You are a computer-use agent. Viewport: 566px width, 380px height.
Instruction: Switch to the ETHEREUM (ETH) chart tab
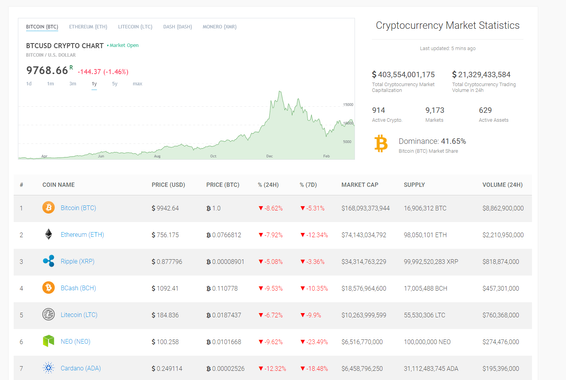[x=88, y=27]
